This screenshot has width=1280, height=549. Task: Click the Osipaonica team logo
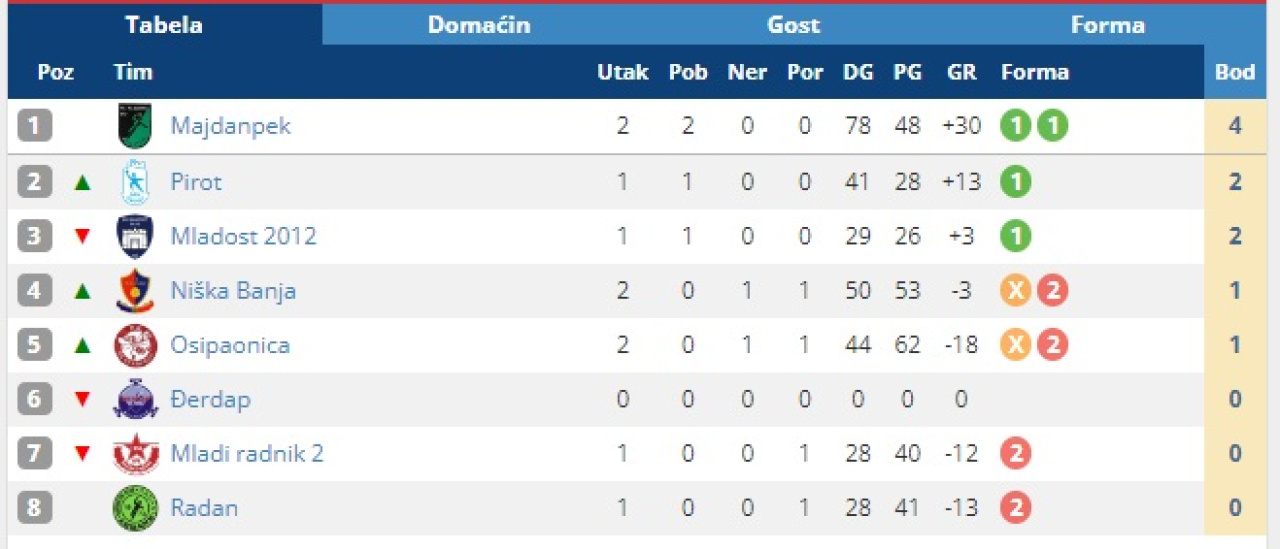(135, 346)
